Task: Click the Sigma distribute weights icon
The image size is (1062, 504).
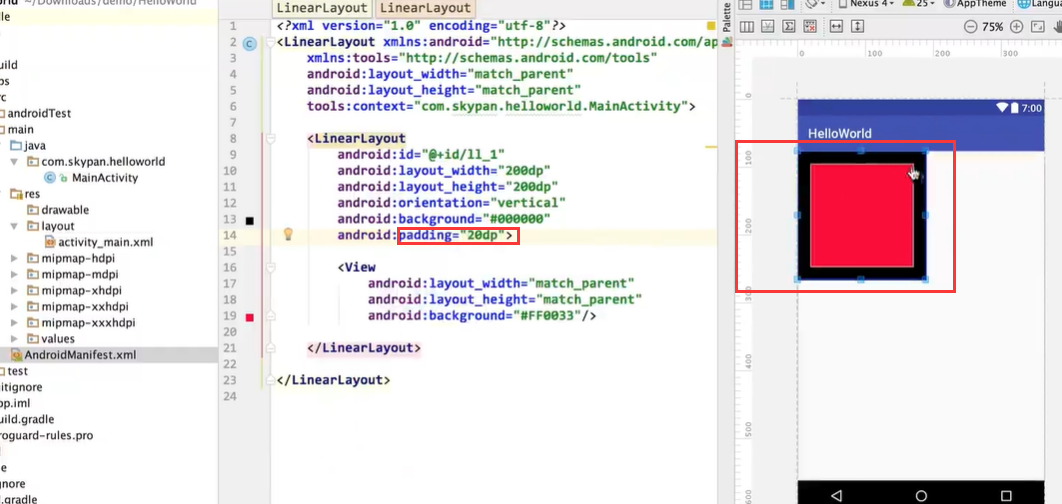Action: pyautogui.click(x=788, y=26)
